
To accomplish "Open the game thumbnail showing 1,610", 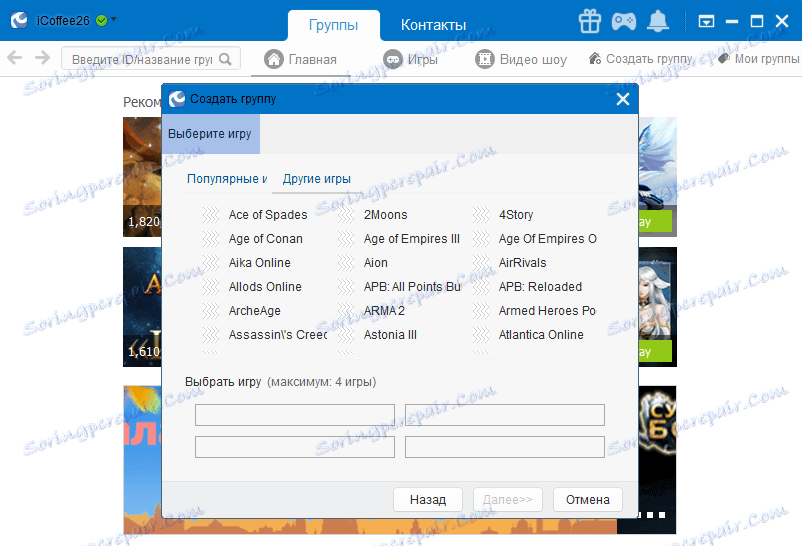I will point(142,307).
